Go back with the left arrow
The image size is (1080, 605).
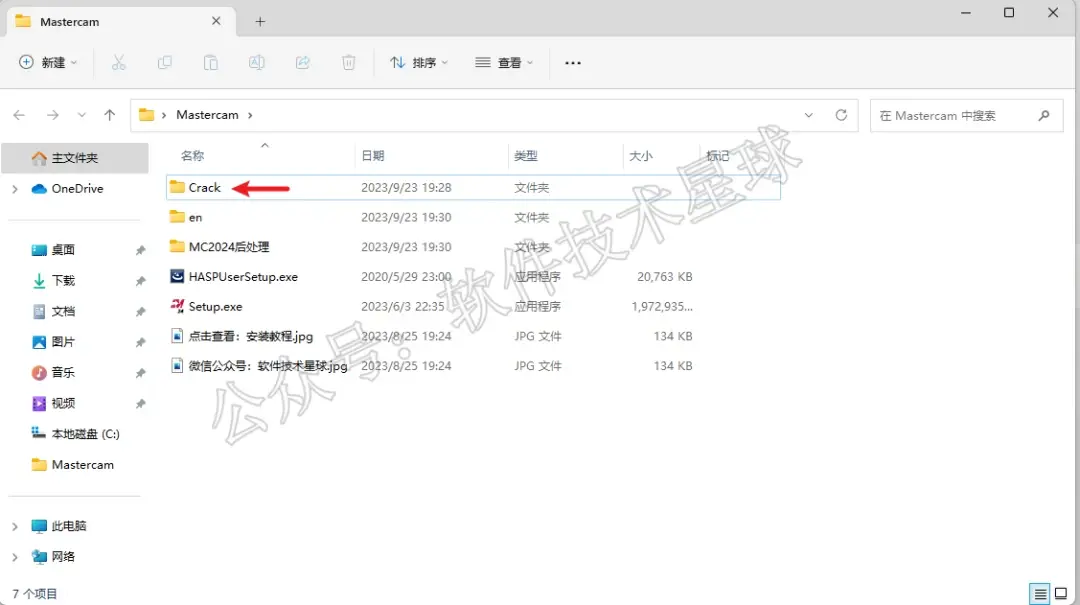pos(19,115)
